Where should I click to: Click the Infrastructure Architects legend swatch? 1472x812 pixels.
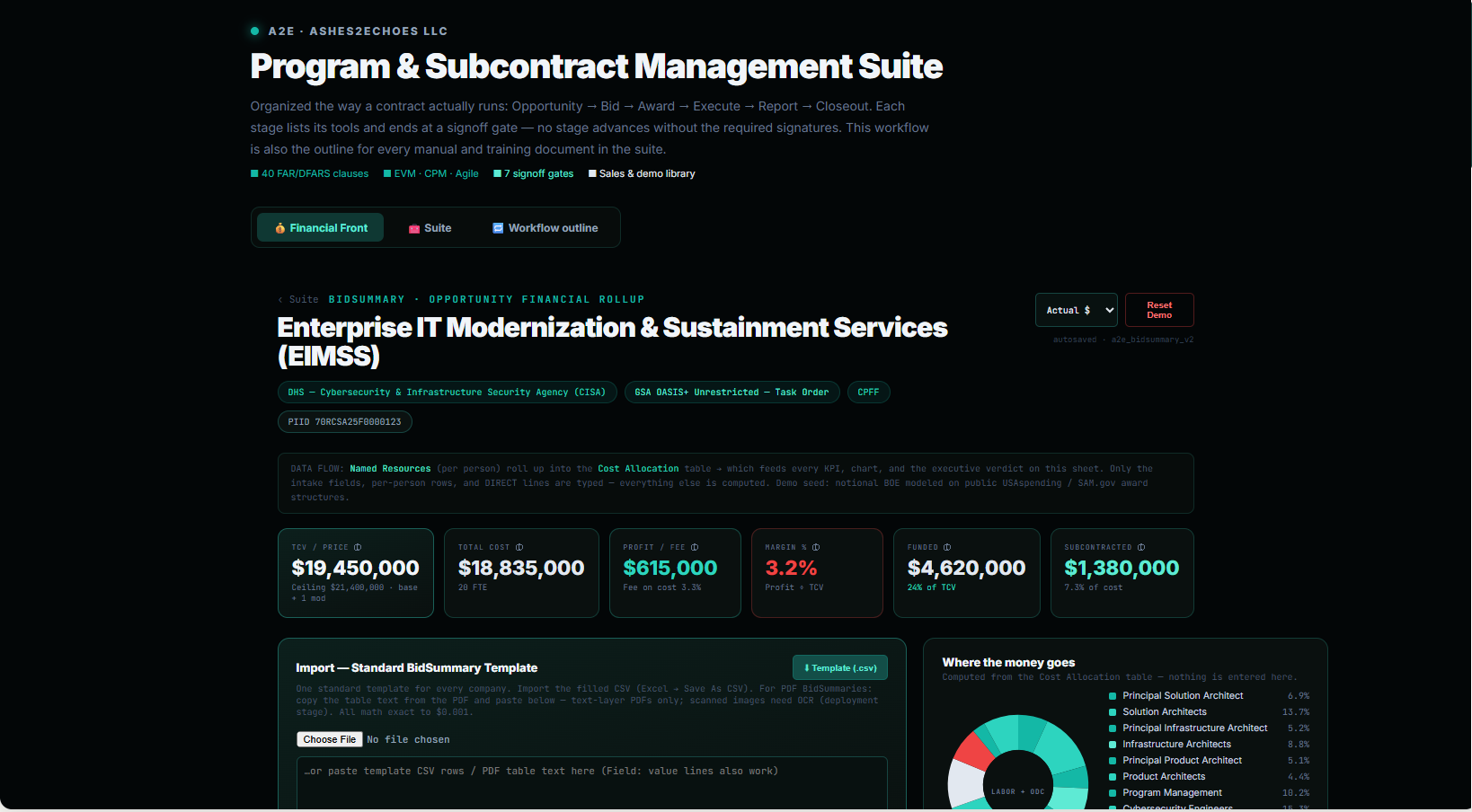[1113, 745]
